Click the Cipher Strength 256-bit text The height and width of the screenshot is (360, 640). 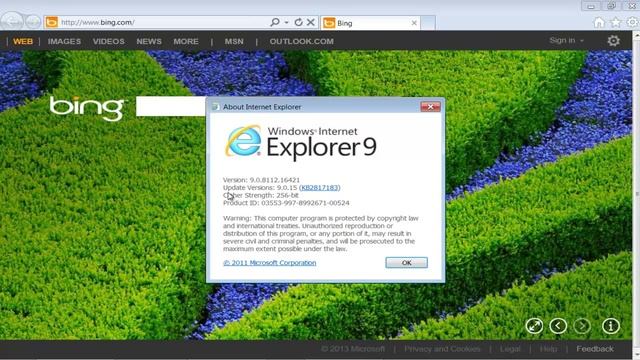(x=261, y=195)
